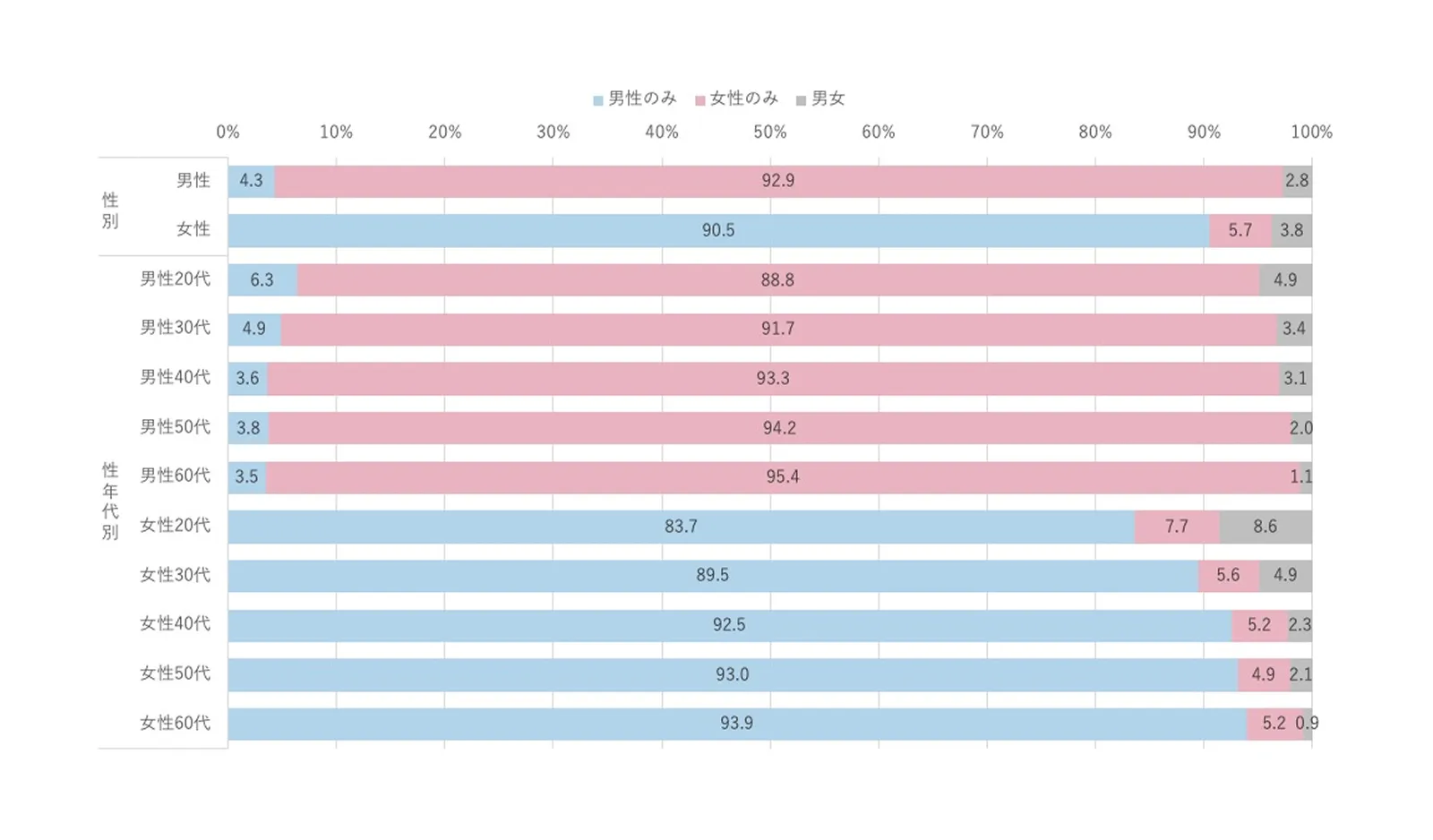
Task: Click the 6.3 blue segment for 男性20代
Action: pos(262,280)
